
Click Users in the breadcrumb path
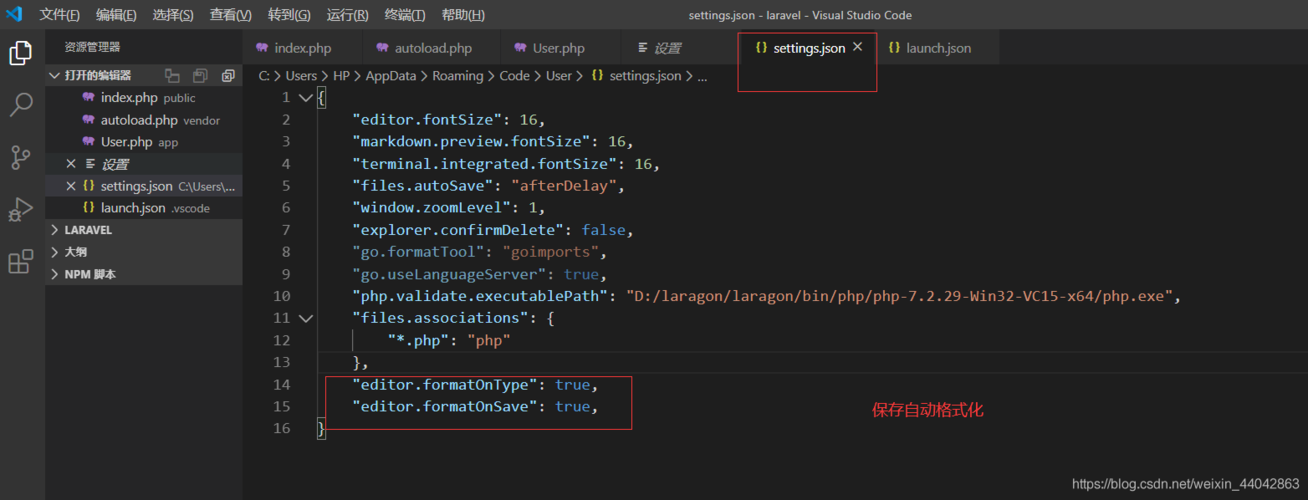(301, 76)
